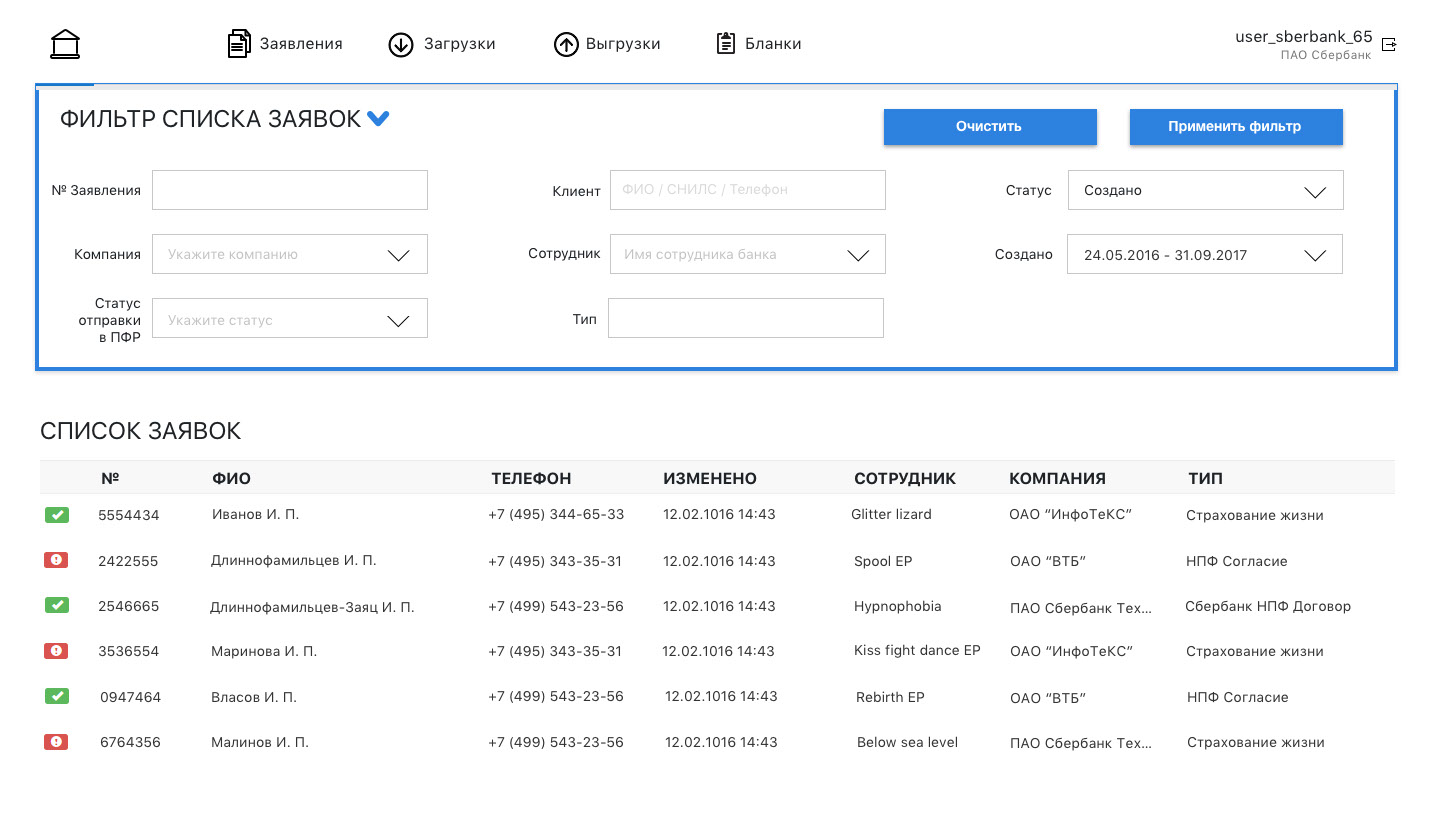
Task: Open the Выгрузки menu item
Action: tap(623, 44)
